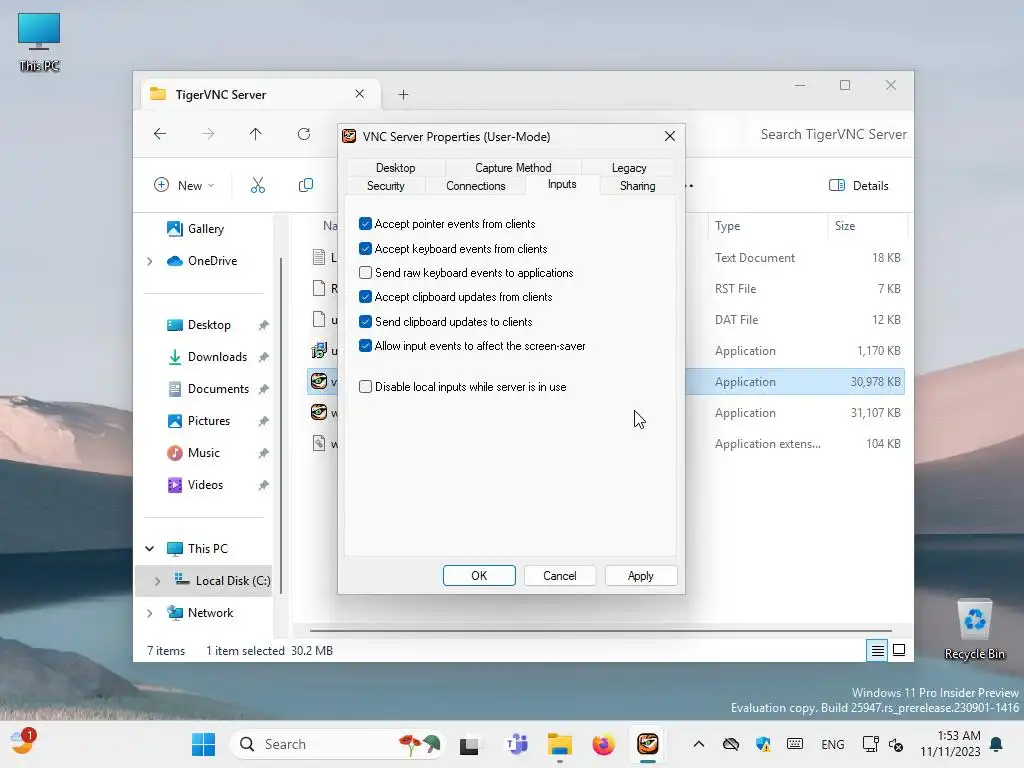Viewport: 1024px width, 768px height.
Task: Add a new Explorer tab
Action: click(x=403, y=95)
